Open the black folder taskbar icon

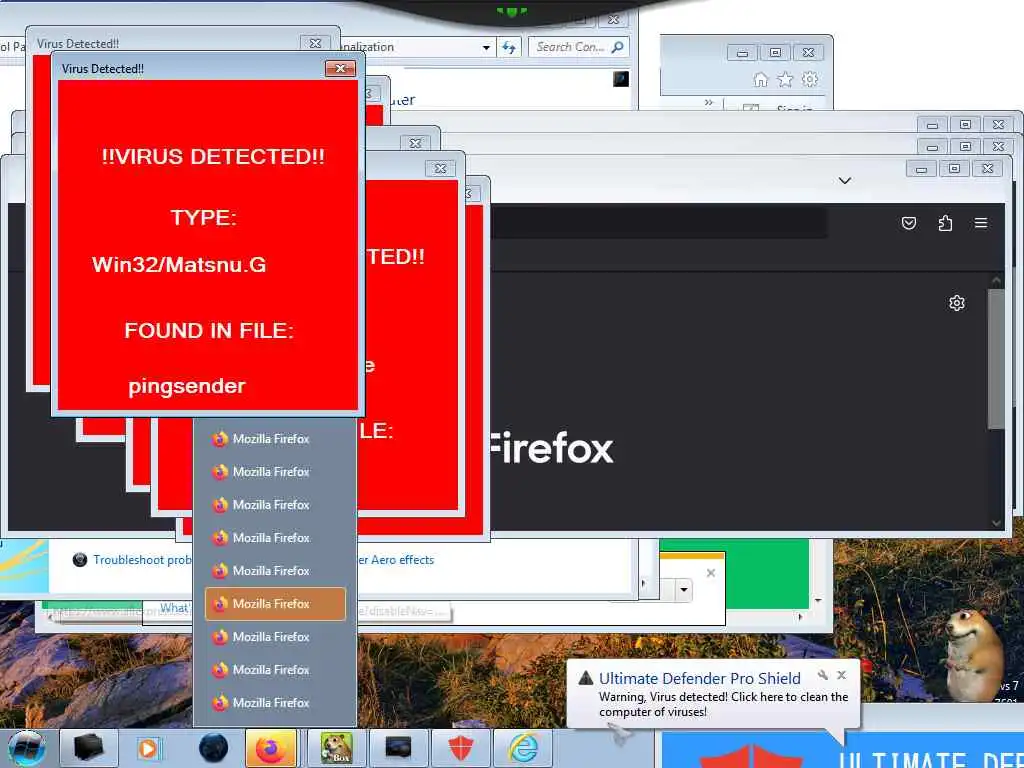pos(88,748)
